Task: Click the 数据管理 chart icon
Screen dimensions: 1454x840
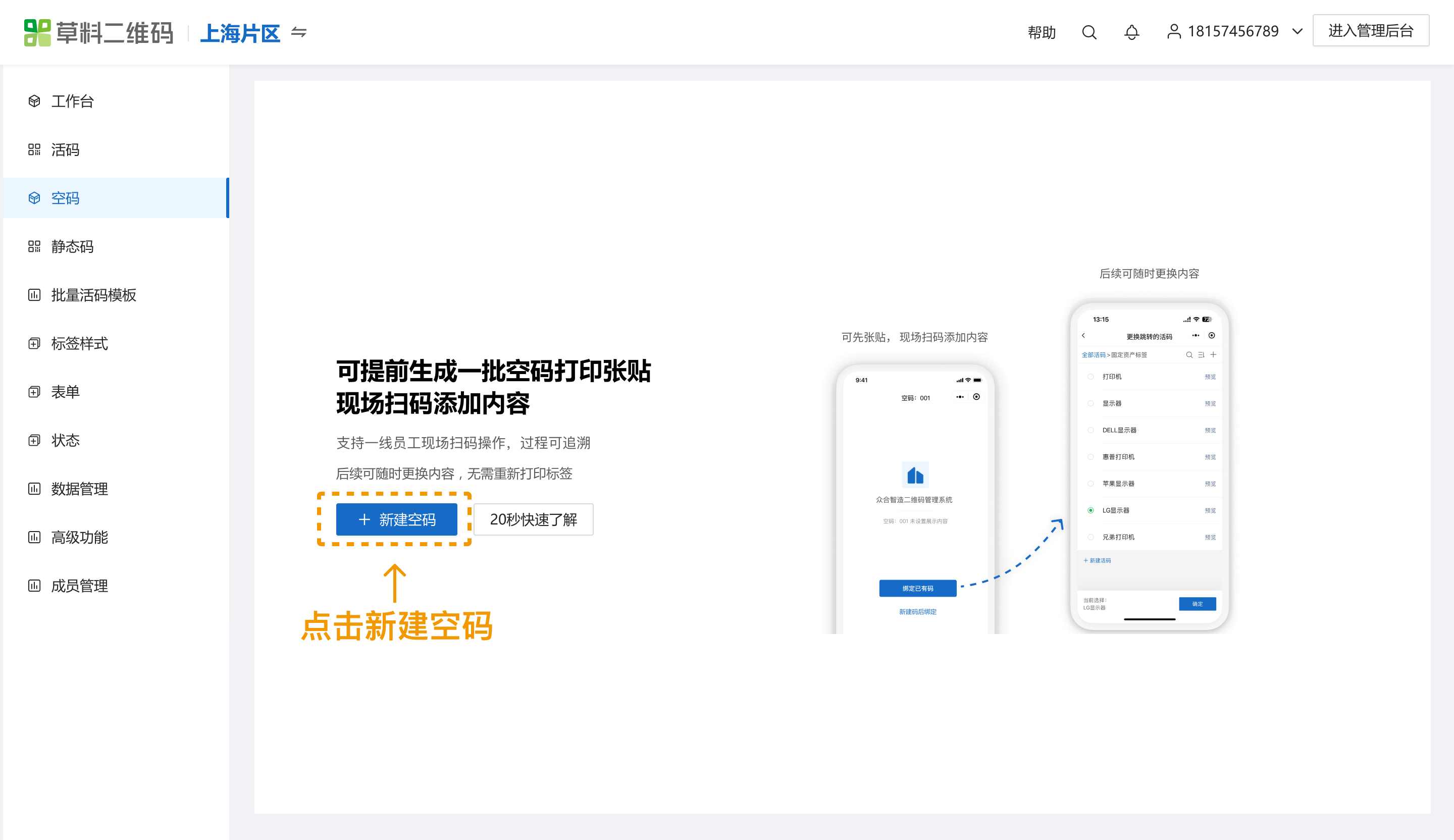Action: coord(34,489)
